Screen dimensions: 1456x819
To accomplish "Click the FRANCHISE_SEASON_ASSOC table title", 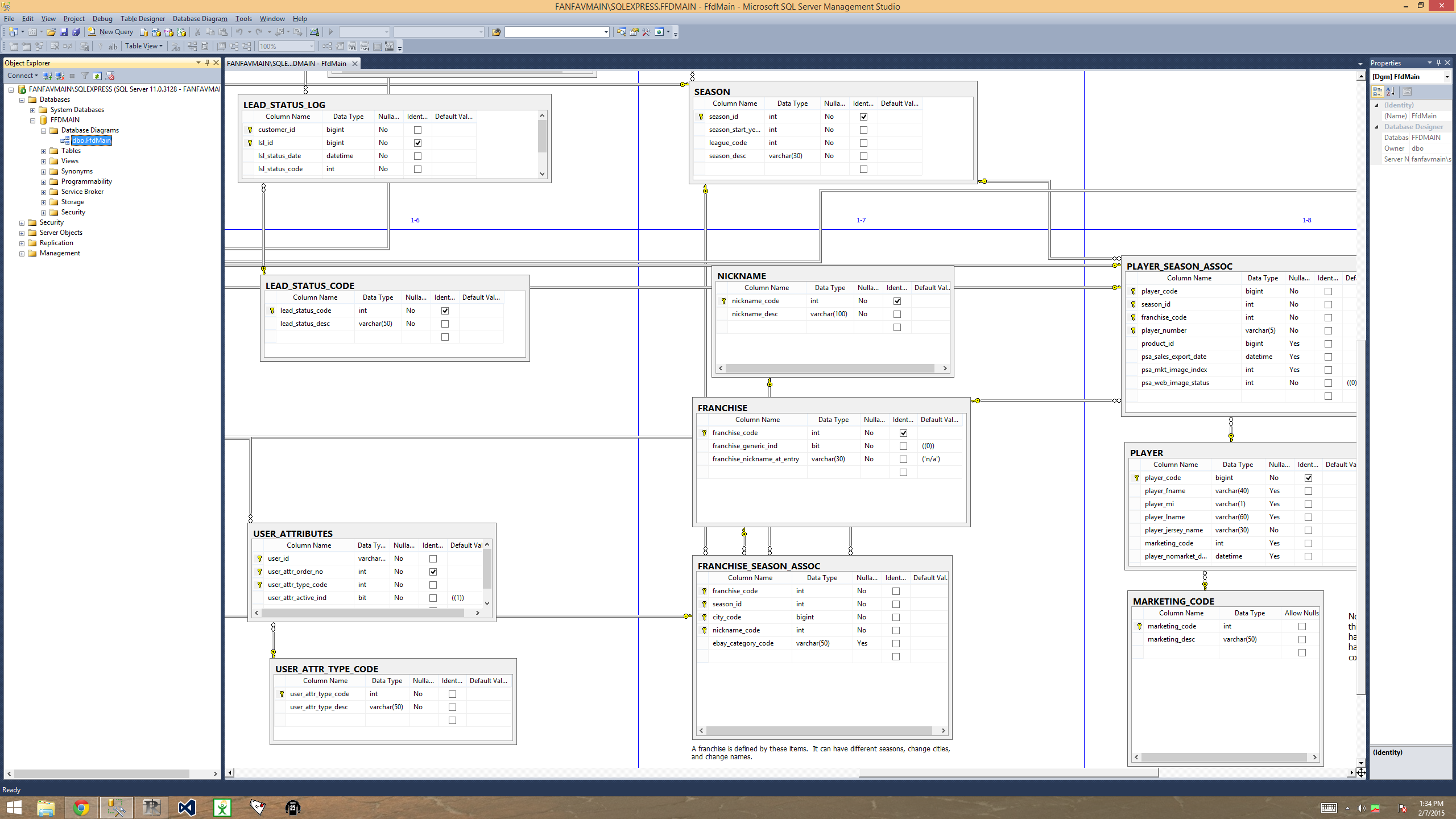I will click(759, 566).
